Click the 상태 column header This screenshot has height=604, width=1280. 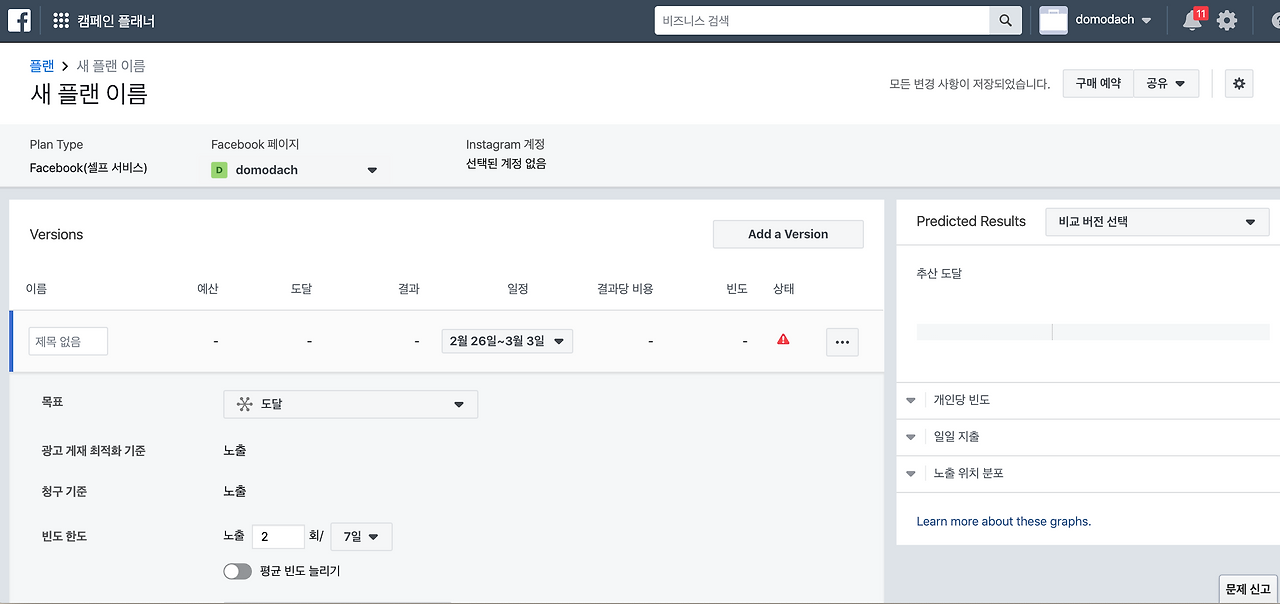784,289
